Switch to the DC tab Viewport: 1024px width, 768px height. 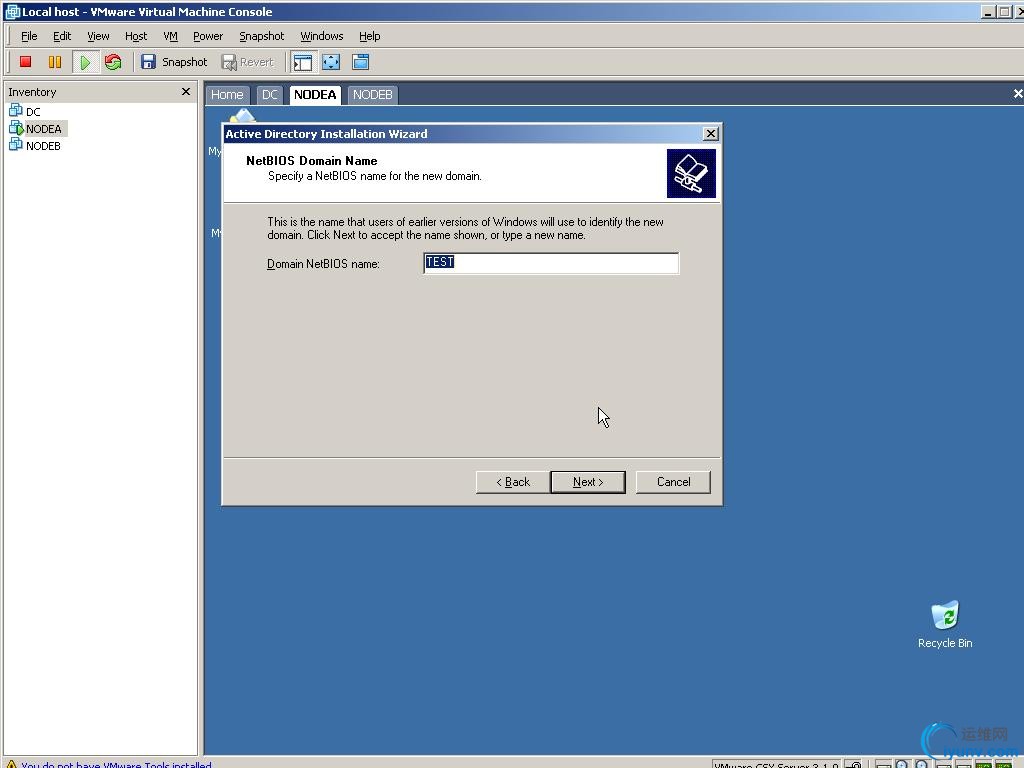(x=270, y=95)
